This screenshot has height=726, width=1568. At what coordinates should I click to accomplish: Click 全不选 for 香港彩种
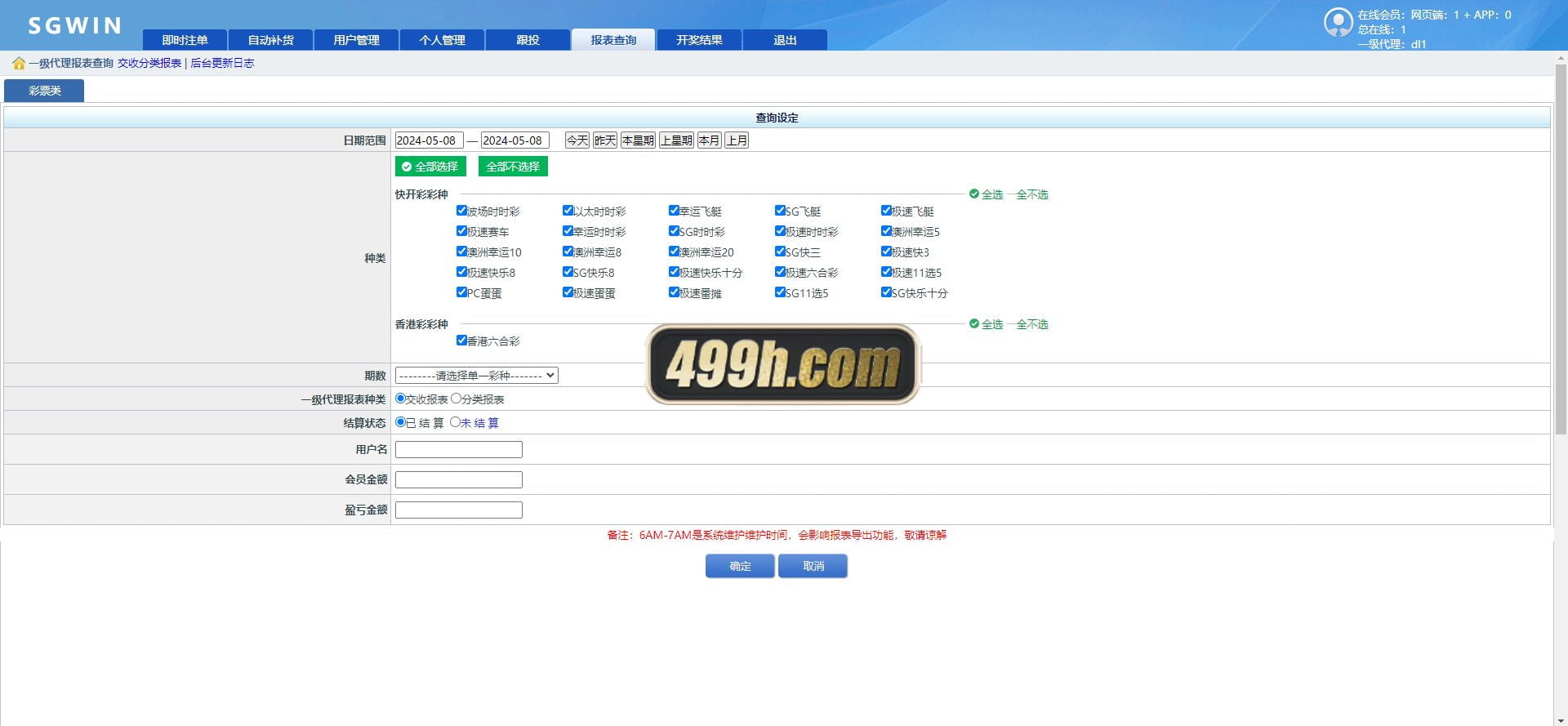(x=1032, y=324)
